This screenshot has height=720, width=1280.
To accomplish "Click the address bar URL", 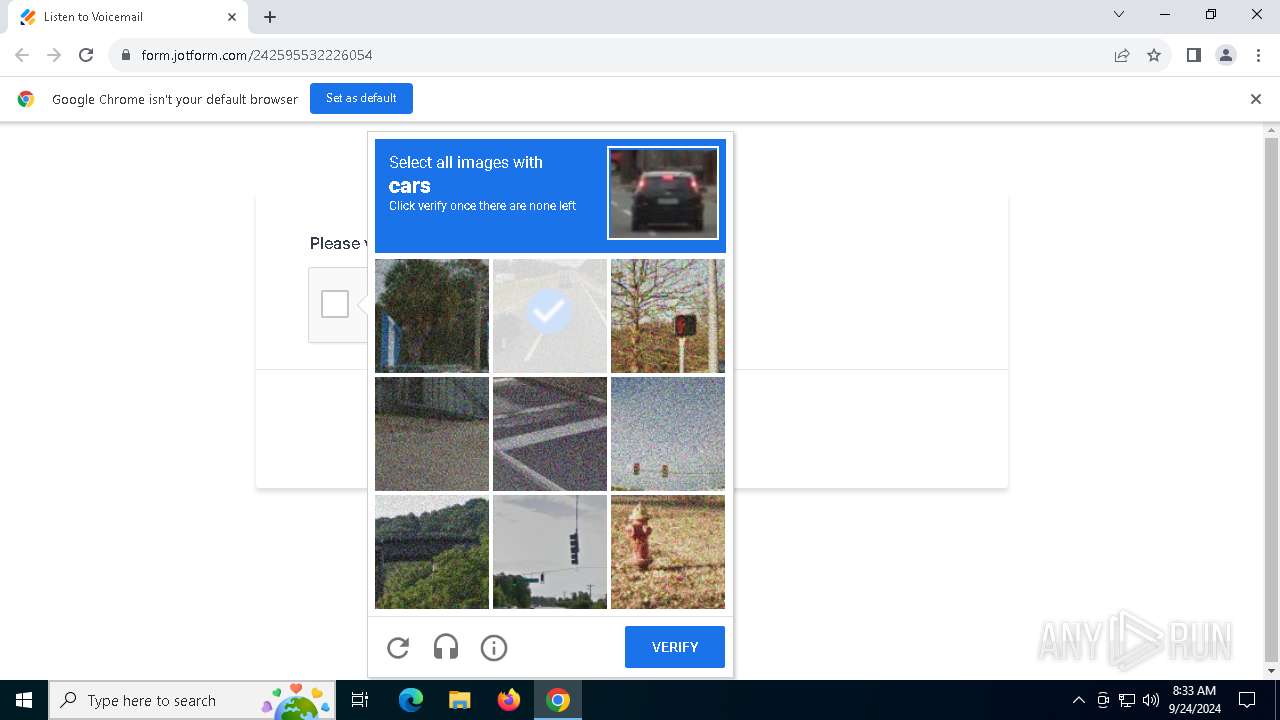I will (x=257, y=55).
